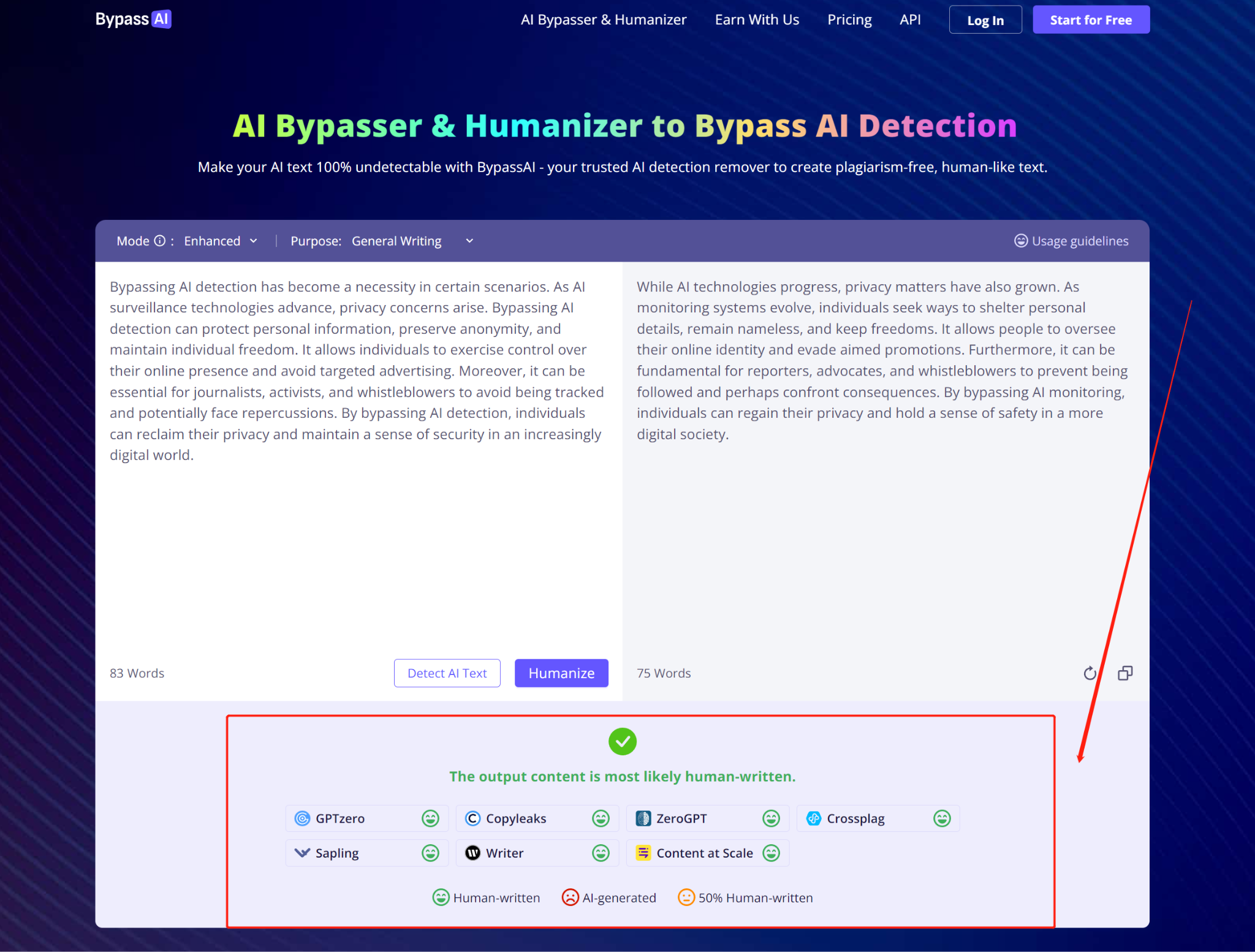Viewport: 1255px width, 952px height.
Task: Click the copy output text icon
Action: point(1125,672)
